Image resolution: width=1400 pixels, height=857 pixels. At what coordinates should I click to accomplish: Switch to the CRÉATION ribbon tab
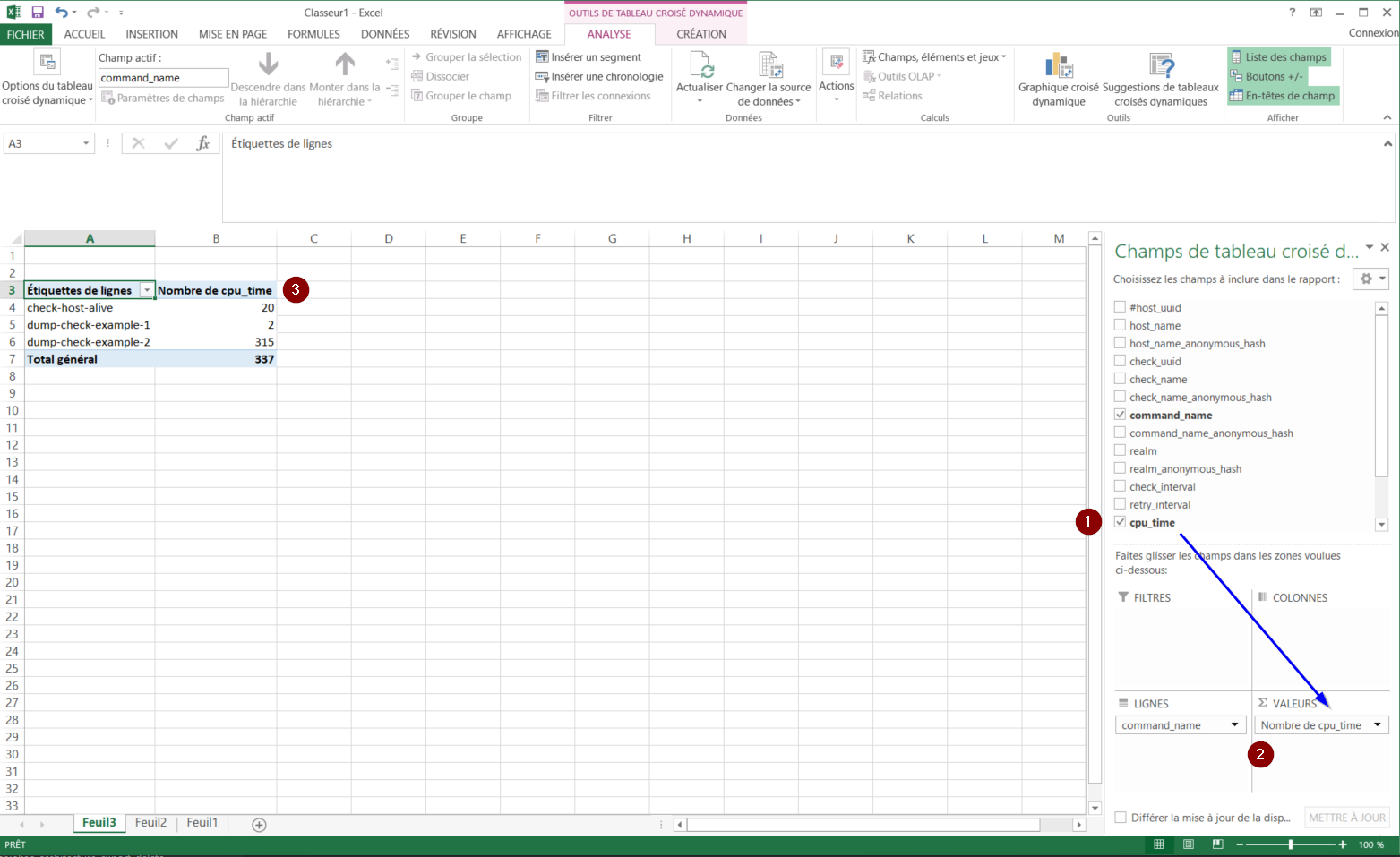click(700, 34)
